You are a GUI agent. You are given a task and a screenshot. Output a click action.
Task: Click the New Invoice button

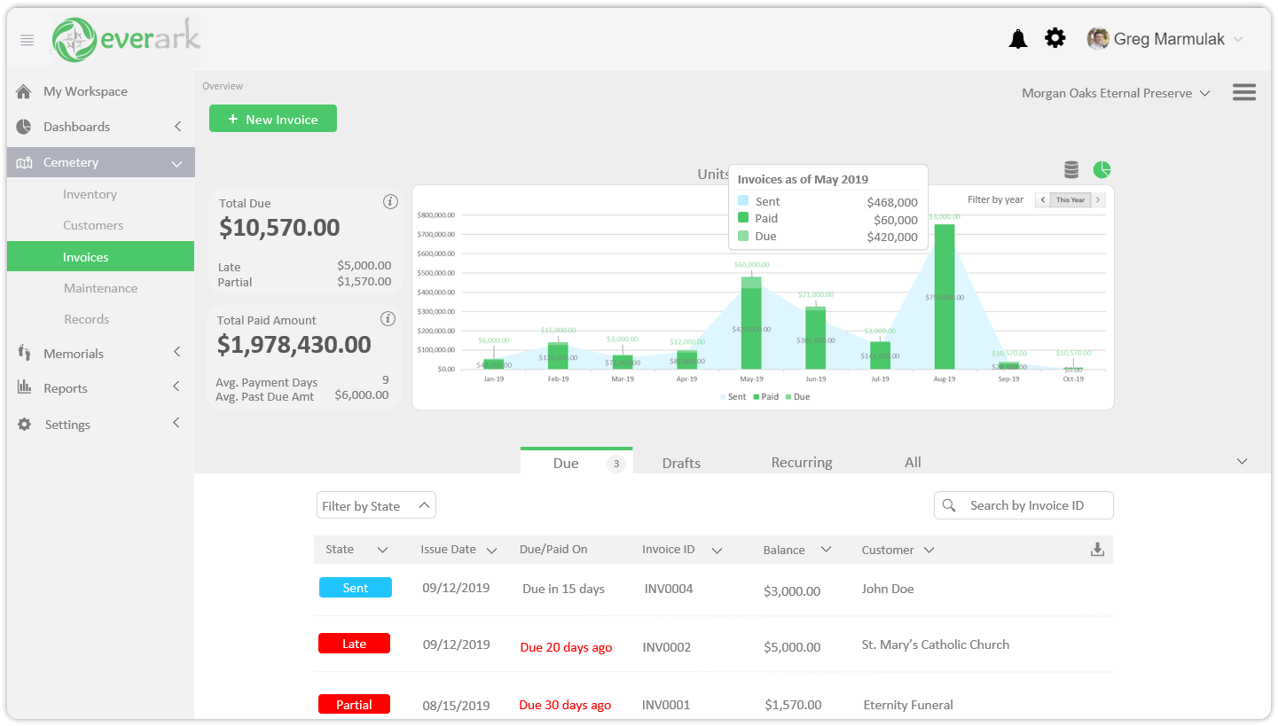(272, 119)
